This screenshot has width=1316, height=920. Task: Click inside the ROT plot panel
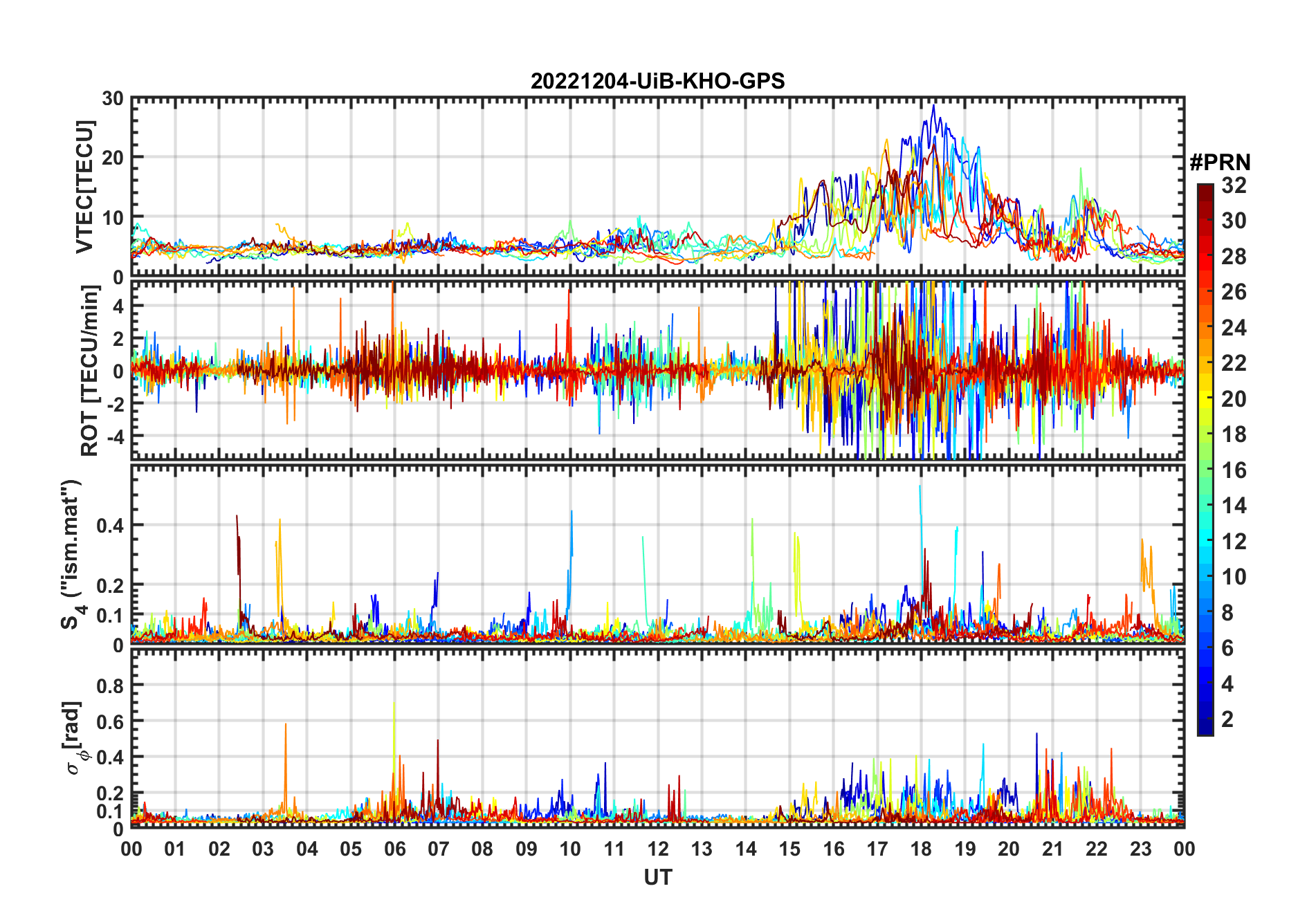657,370
